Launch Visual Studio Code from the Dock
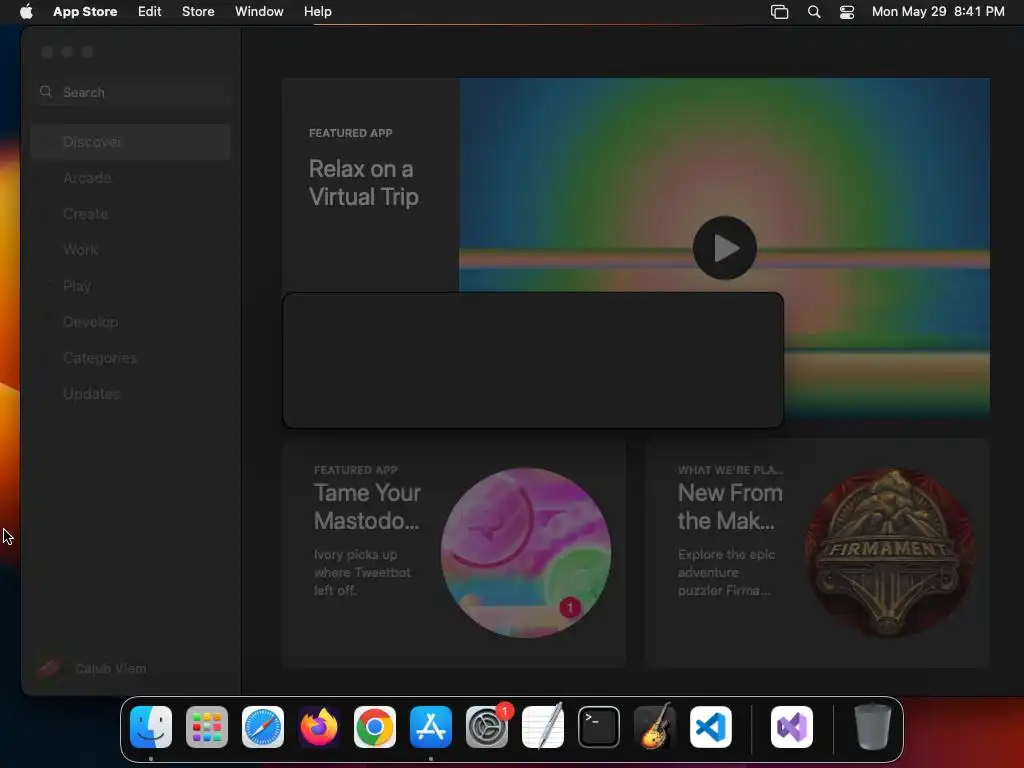The image size is (1024, 768). [x=711, y=727]
